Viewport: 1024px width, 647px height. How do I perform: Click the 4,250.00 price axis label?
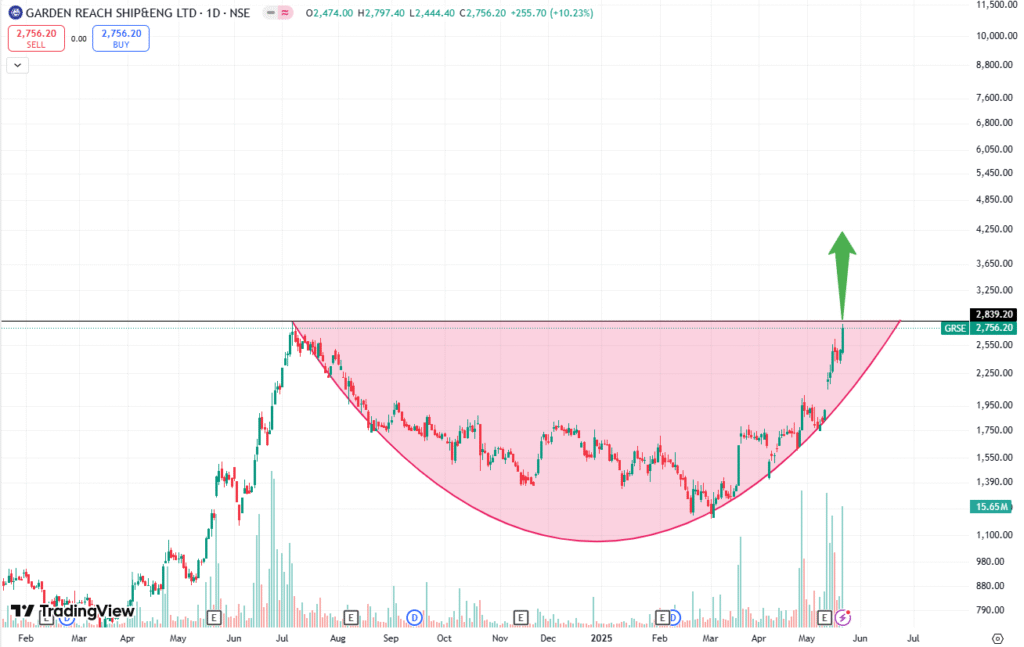point(995,229)
